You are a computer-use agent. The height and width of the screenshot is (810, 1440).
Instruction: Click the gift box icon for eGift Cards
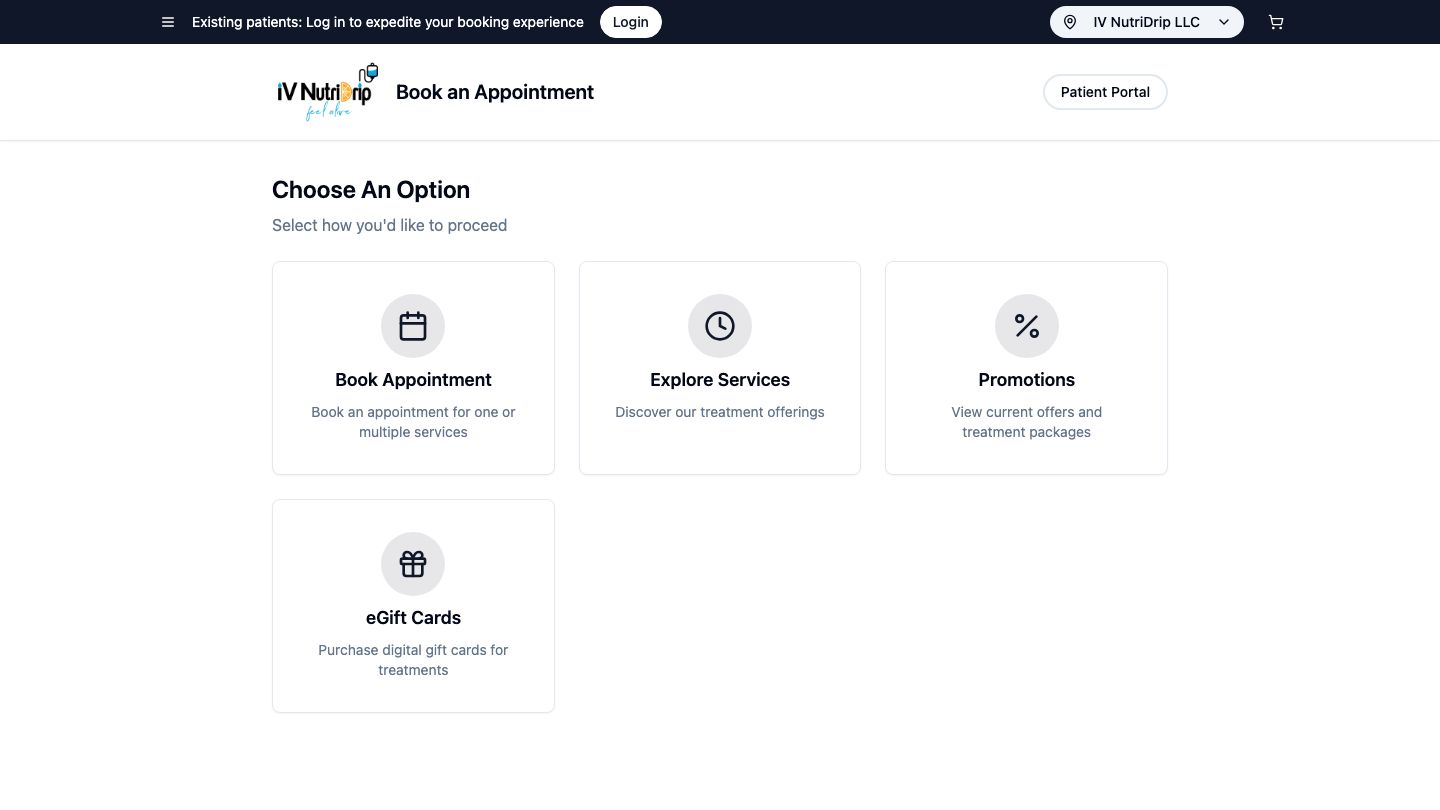(413, 564)
